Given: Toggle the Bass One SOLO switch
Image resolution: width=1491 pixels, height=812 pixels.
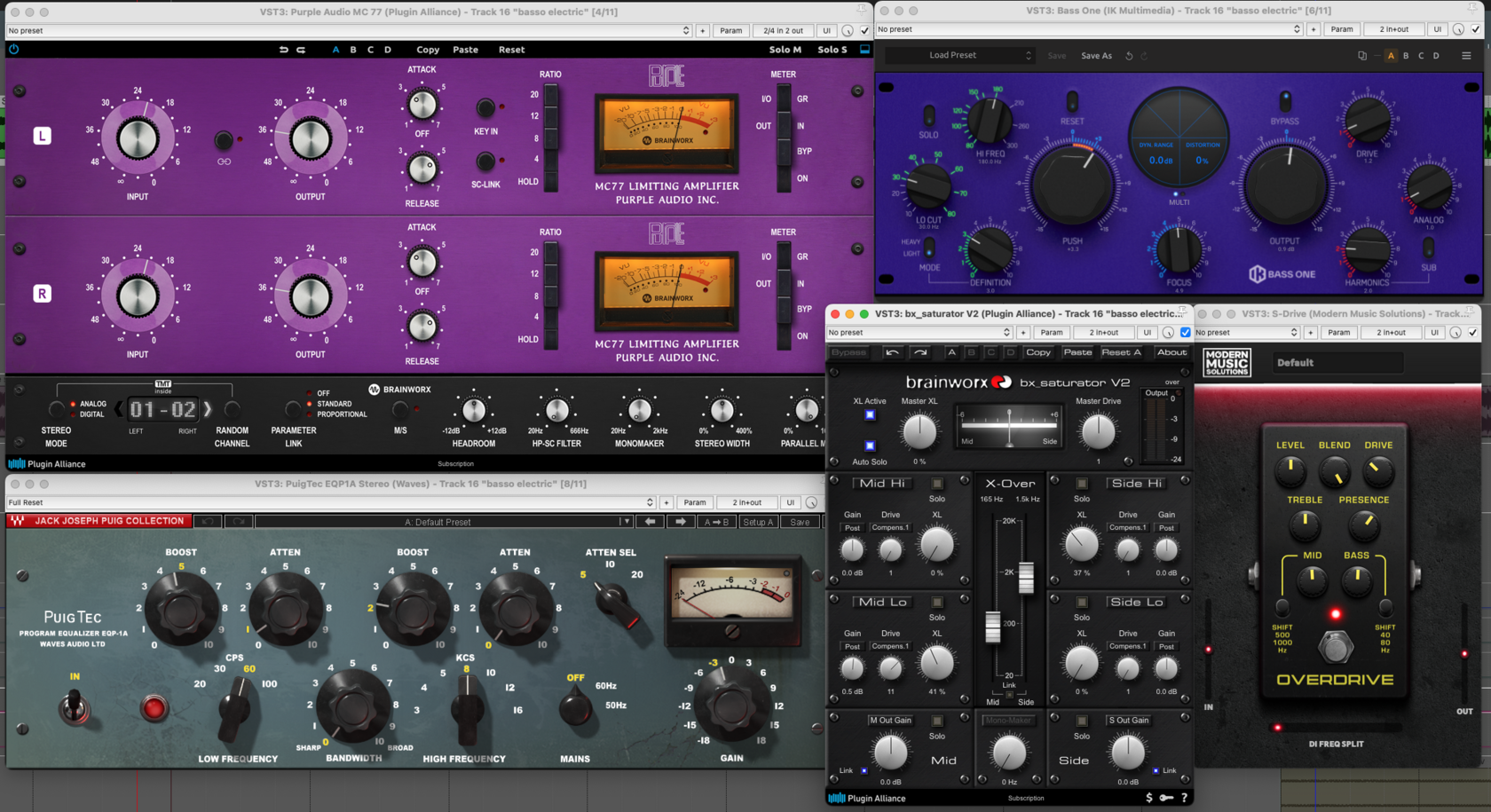Looking at the screenshot, I should pyautogui.click(x=928, y=115).
